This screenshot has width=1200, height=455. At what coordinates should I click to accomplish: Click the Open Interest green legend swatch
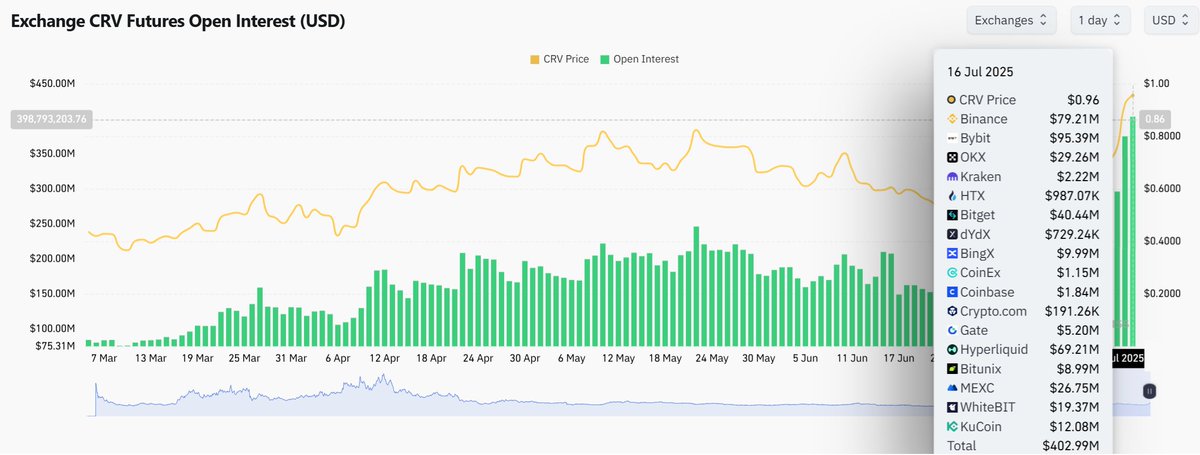(607, 60)
